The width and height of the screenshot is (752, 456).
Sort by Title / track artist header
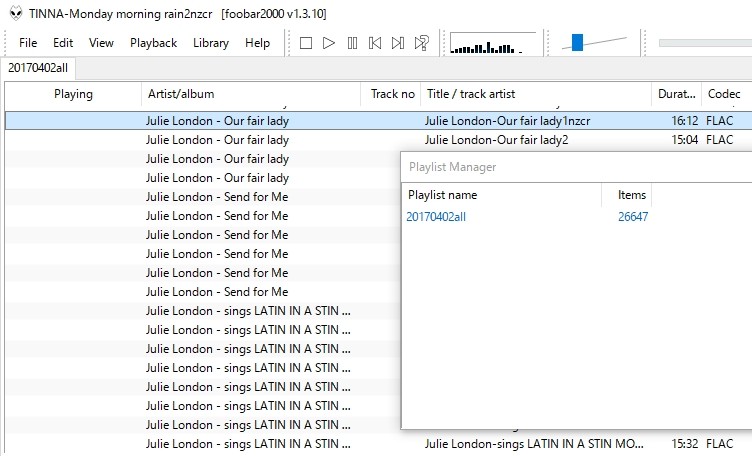click(x=536, y=94)
